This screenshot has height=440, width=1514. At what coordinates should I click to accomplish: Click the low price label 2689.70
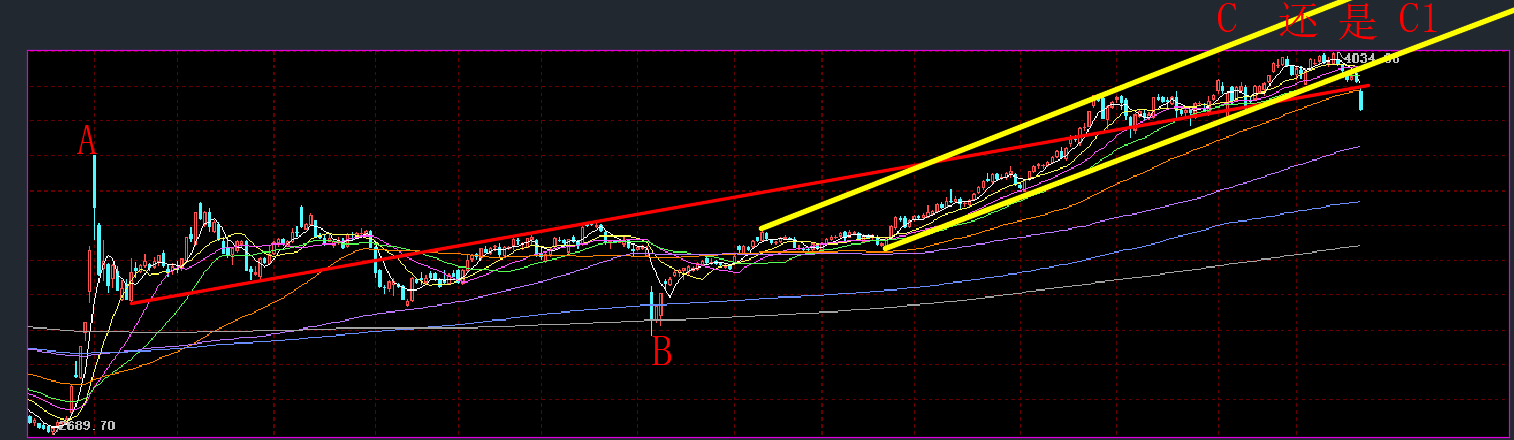86,427
